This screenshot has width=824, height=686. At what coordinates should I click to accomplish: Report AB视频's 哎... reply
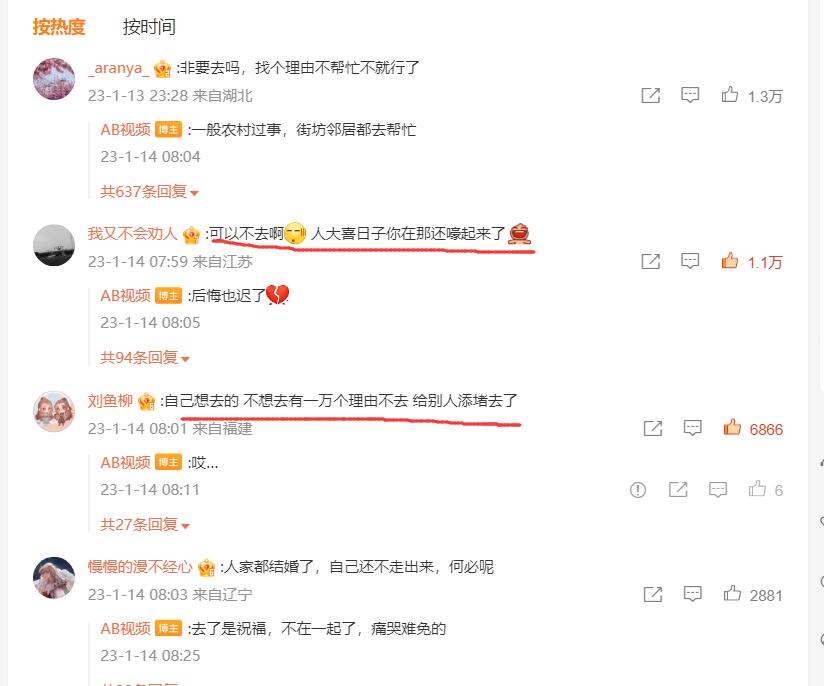637,490
